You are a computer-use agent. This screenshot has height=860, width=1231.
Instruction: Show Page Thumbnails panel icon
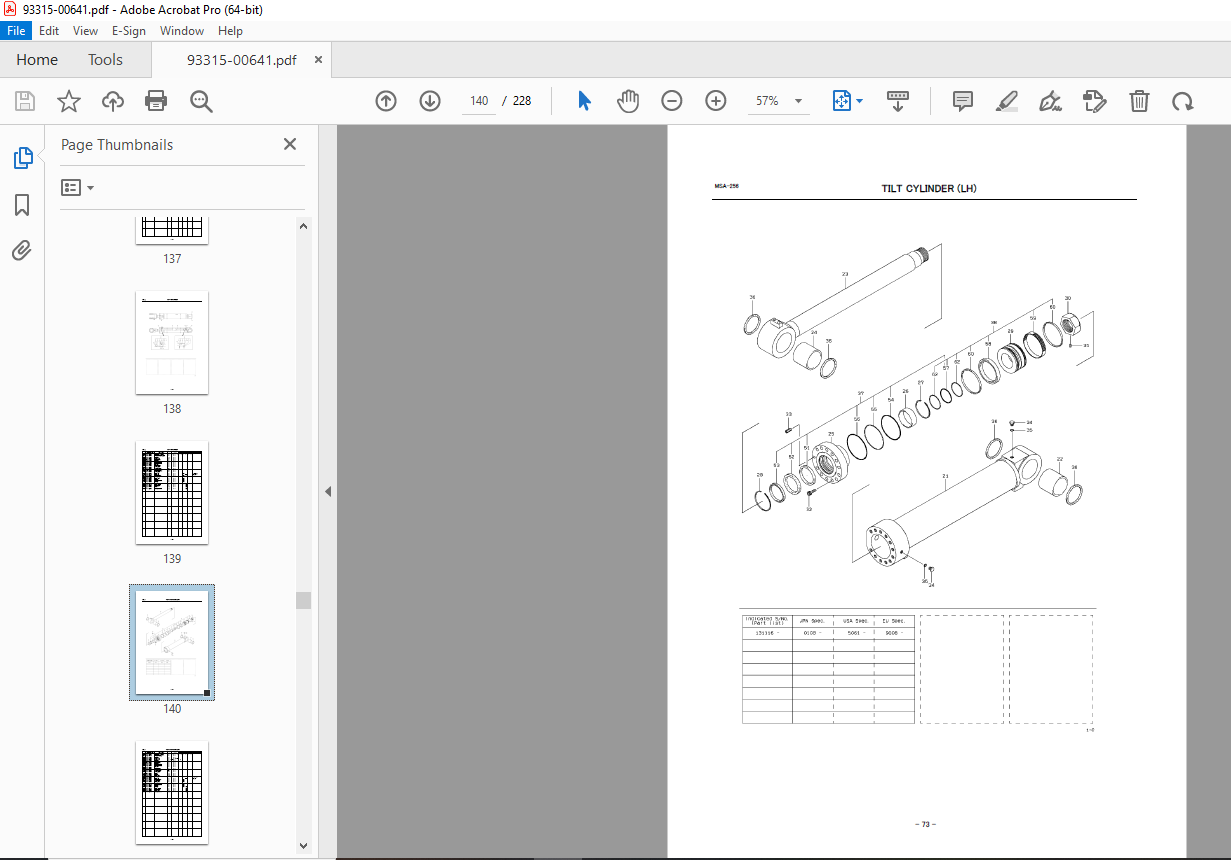tap(22, 158)
